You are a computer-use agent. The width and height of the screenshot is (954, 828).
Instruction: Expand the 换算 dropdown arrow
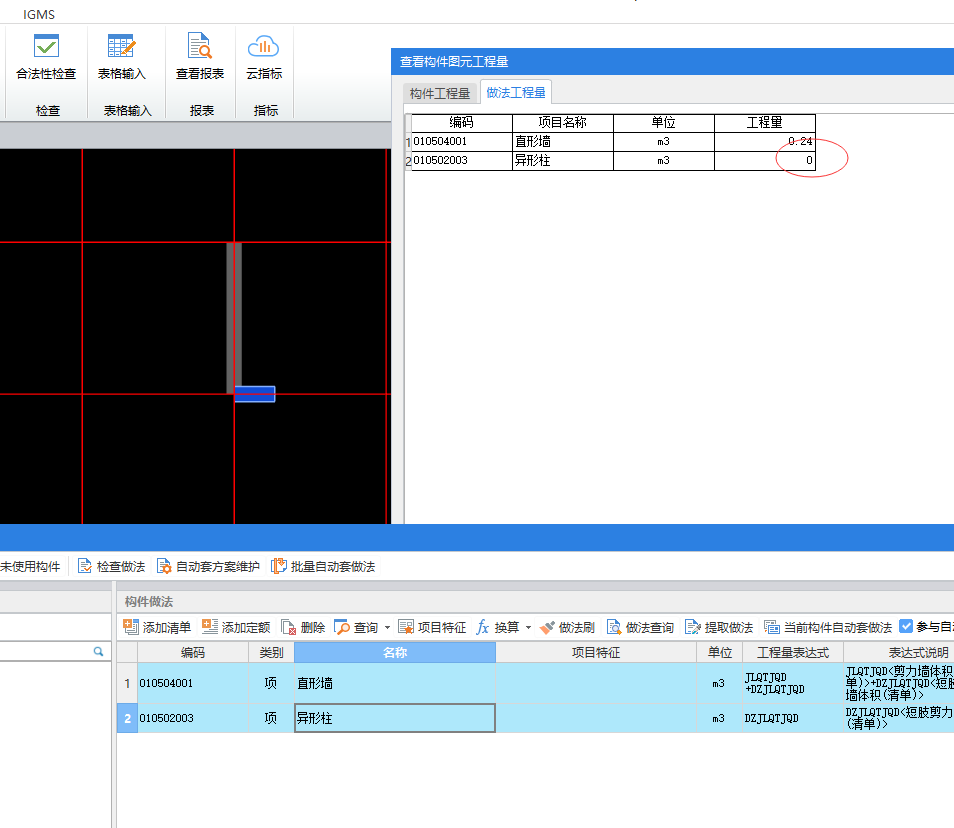pyautogui.click(x=528, y=627)
